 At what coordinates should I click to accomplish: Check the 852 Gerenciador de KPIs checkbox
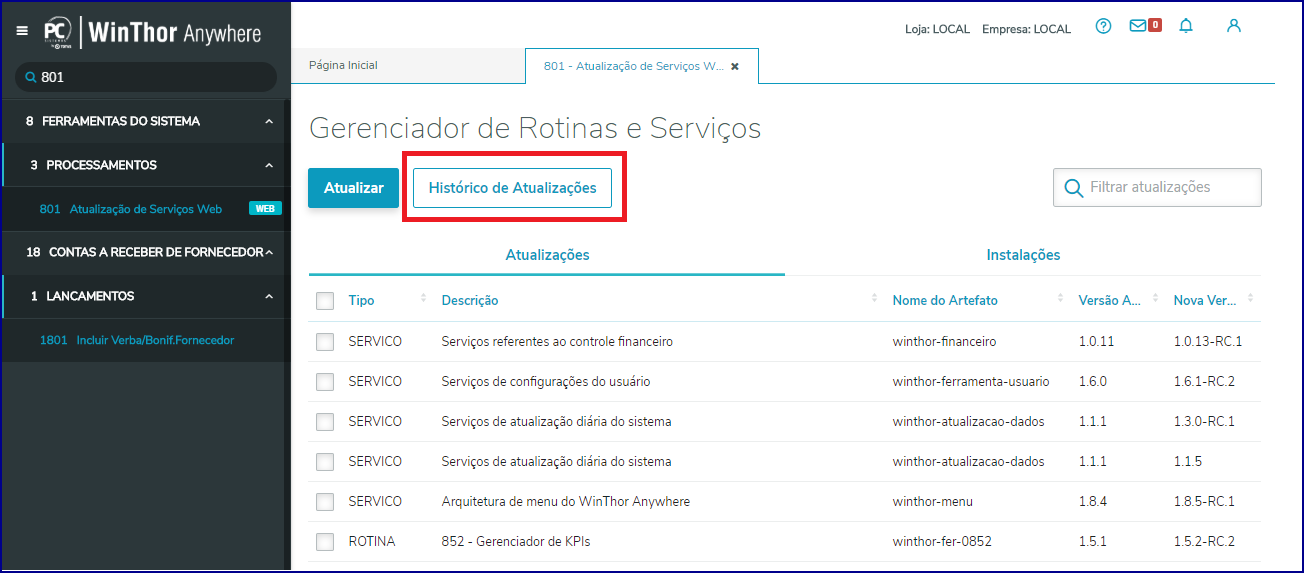[x=325, y=542]
